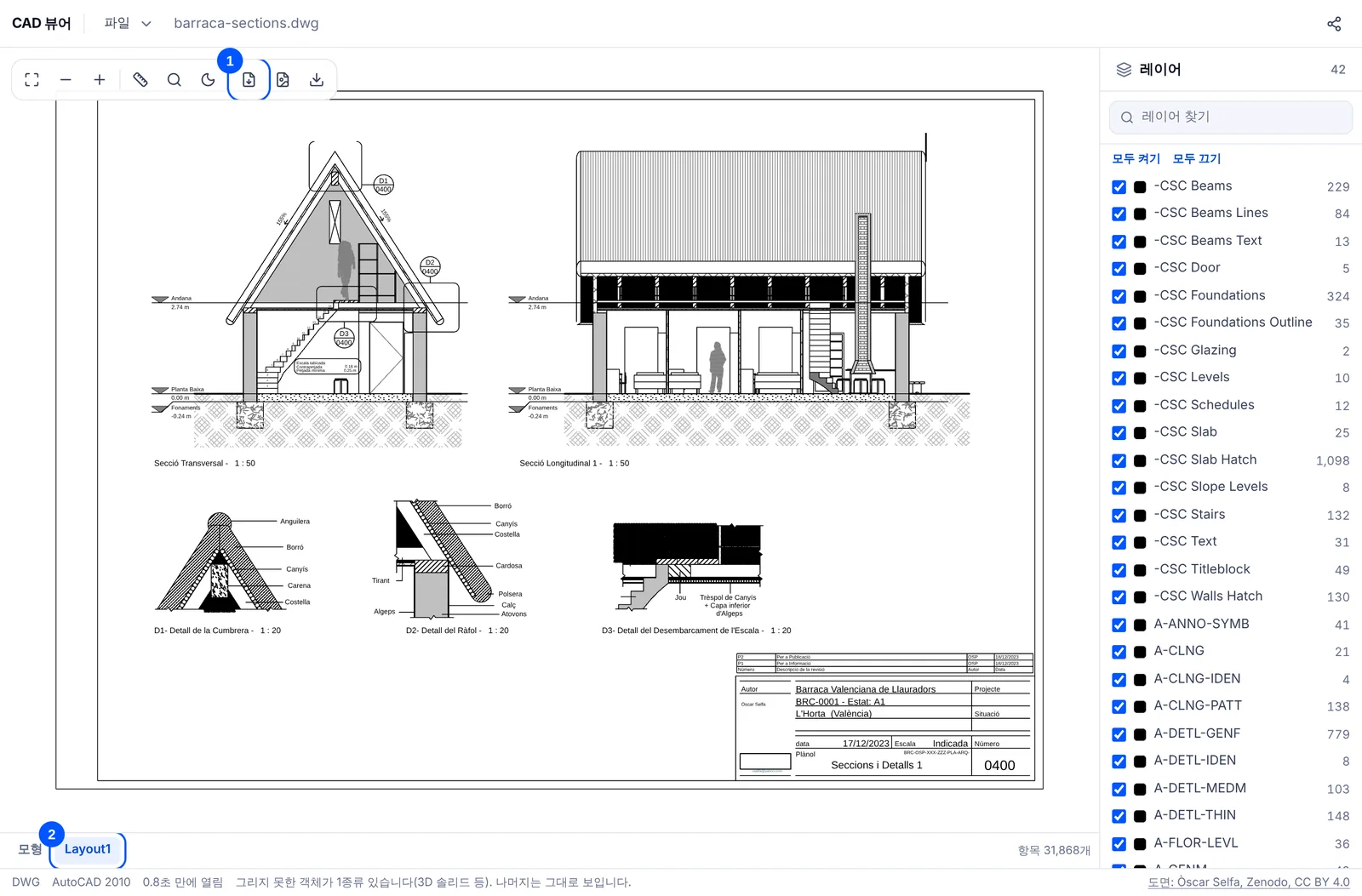
Task: Open the Òscar Selfa Zenodo attribution link
Action: click(1249, 882)
